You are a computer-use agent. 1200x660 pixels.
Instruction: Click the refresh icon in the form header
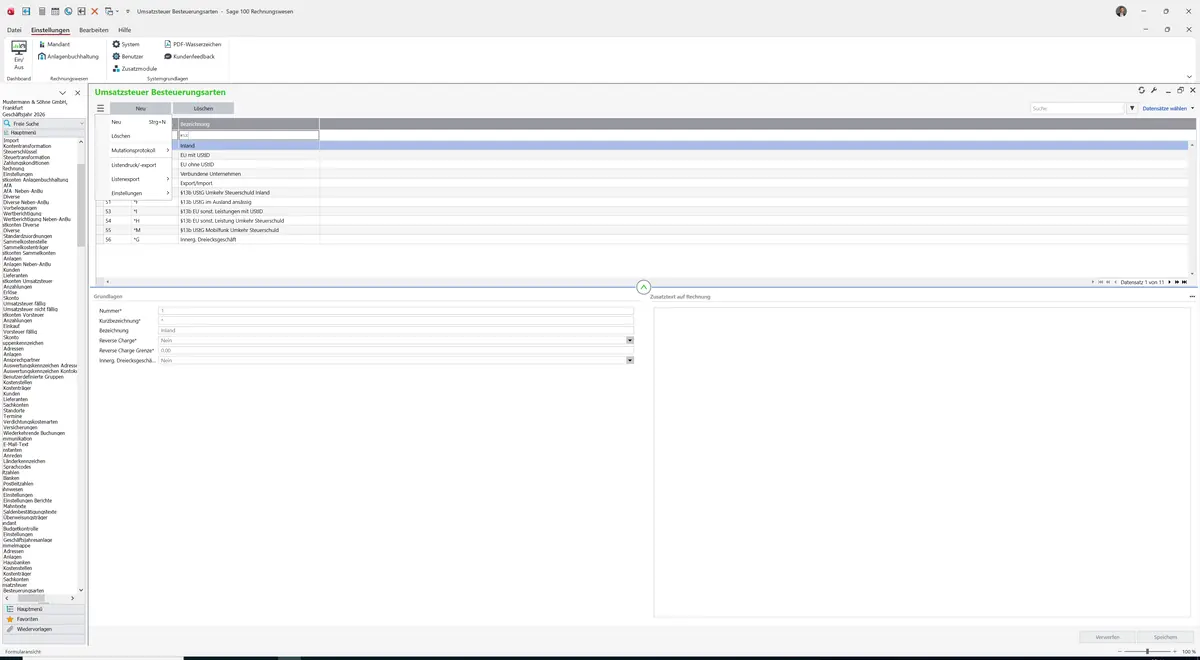pos(1142,91)
